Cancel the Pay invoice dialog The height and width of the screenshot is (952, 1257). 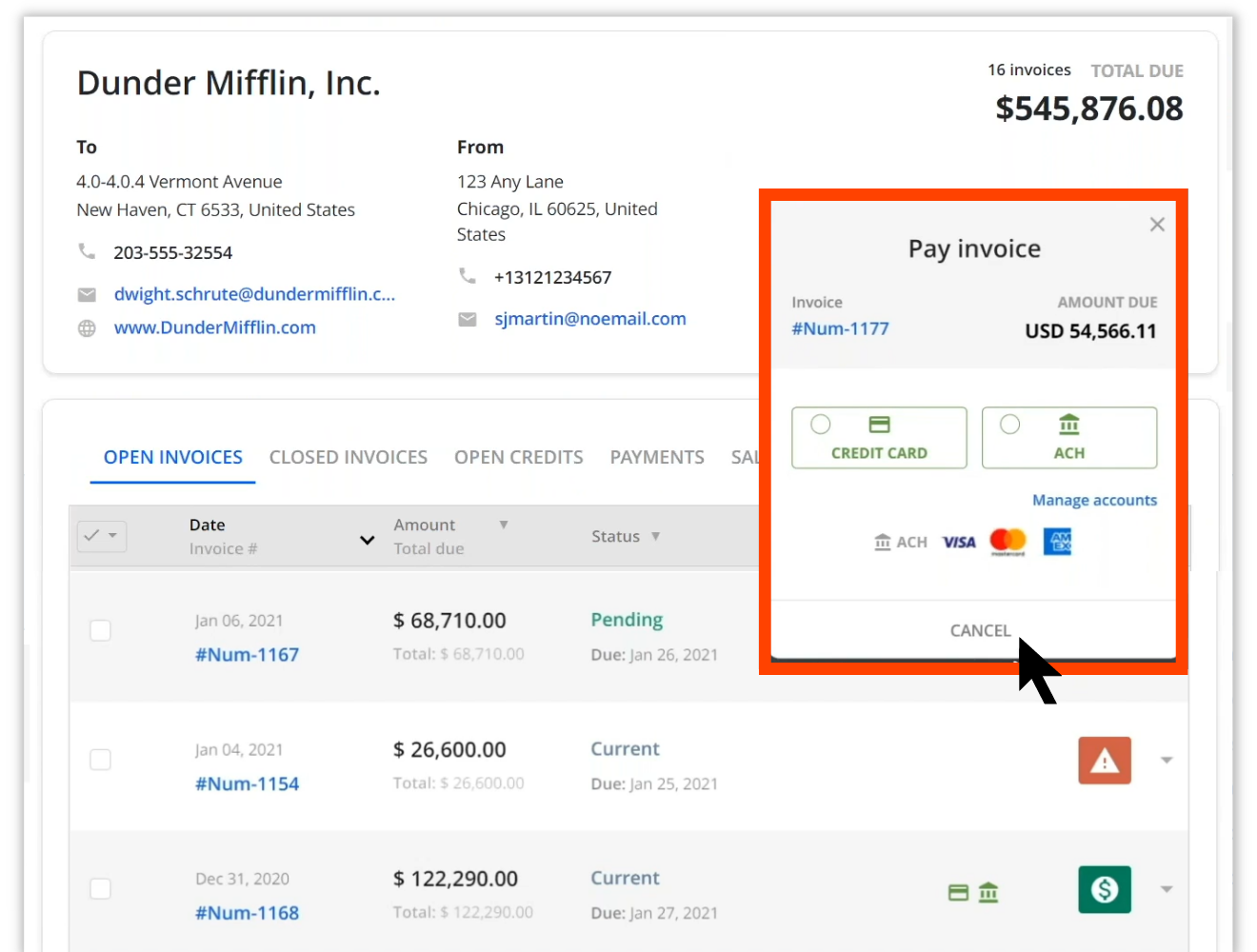pos(980,629)
